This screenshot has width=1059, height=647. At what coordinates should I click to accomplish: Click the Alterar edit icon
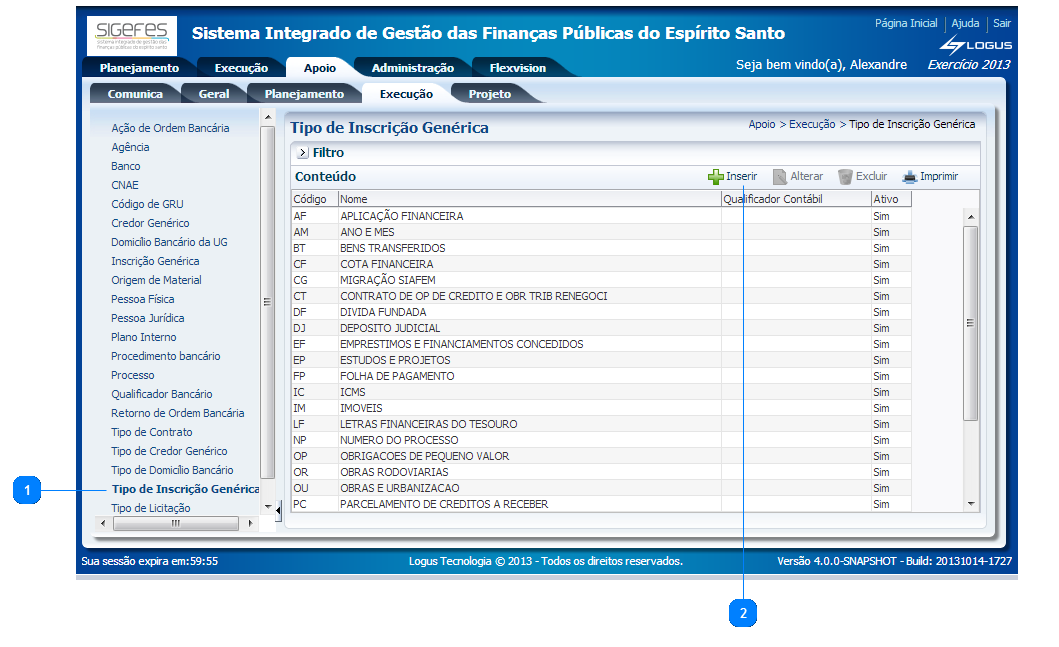[780, 177]
